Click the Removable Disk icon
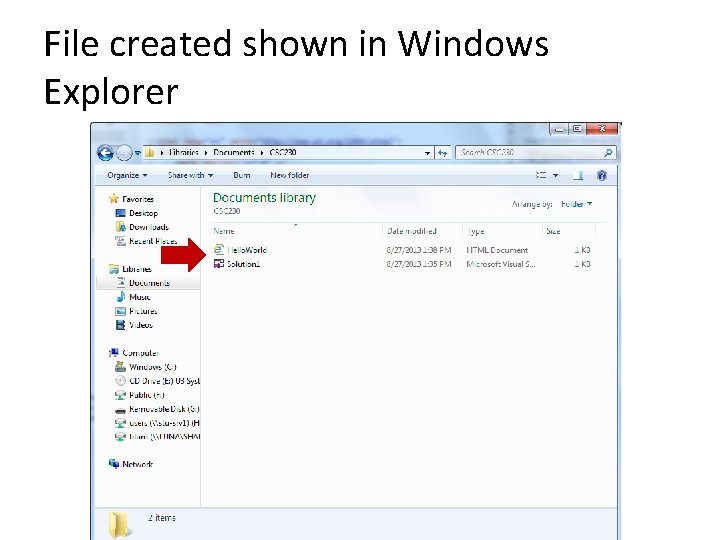Image resolution: width=720 pixels, height=540 pixels. click(120, 409)
